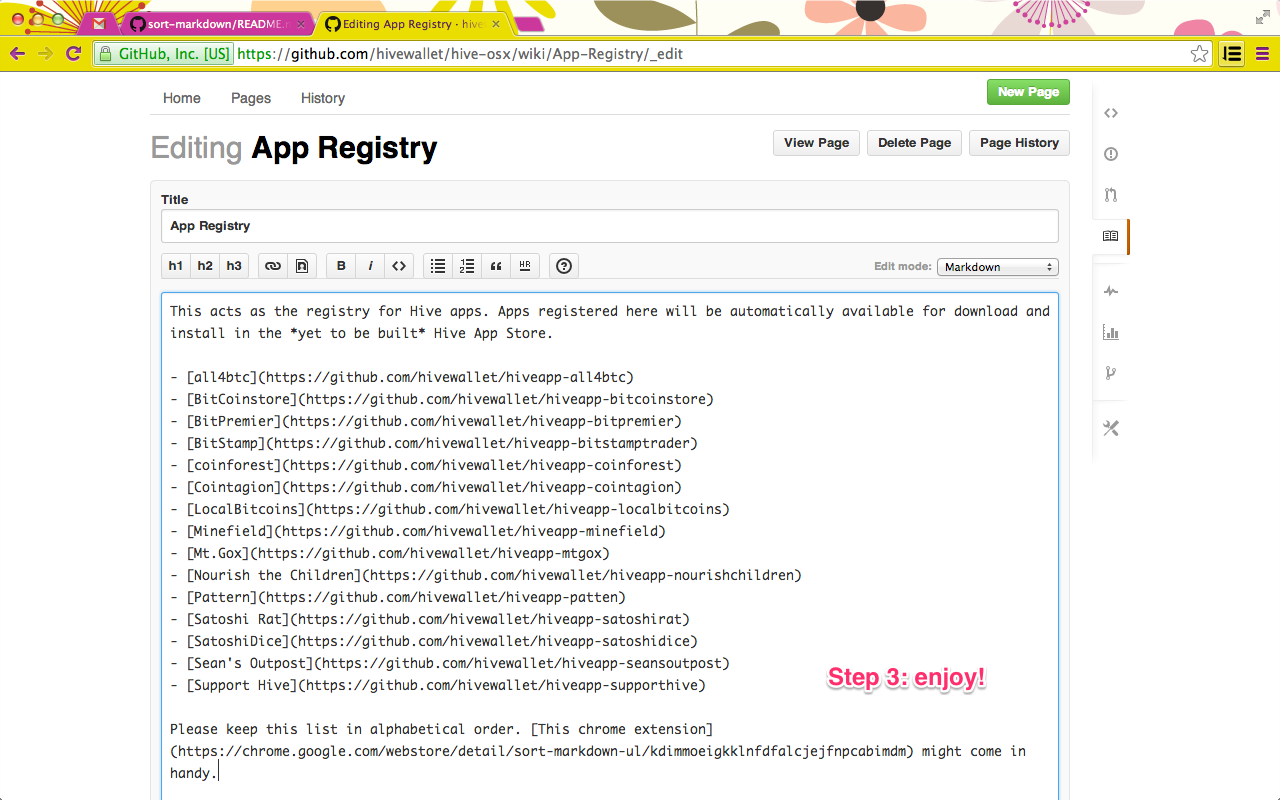Screen dimensions: 1280x800
Task: Insert an ordered list
Action: pos(467,266)
